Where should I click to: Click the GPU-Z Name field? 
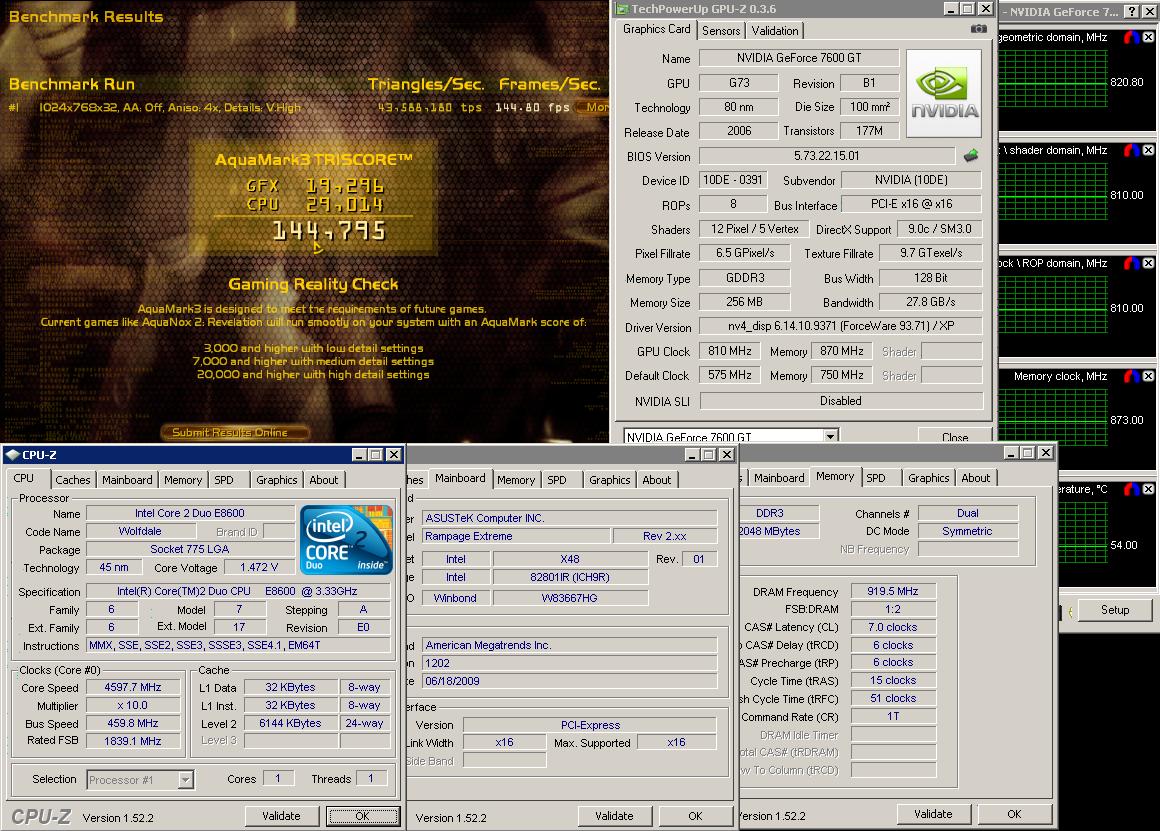click(x=799, y=58)
